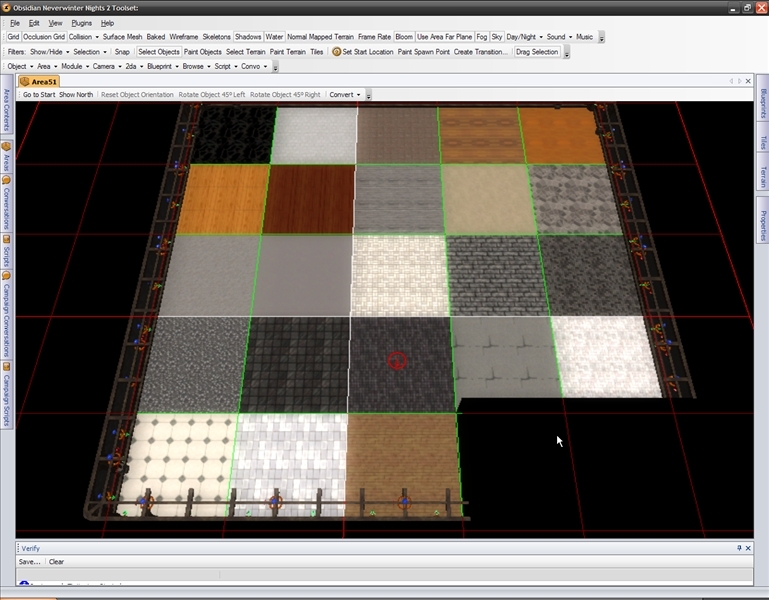Click the red target marker in viewport
This screenshot has height=600, width=769.
(397, 359)
